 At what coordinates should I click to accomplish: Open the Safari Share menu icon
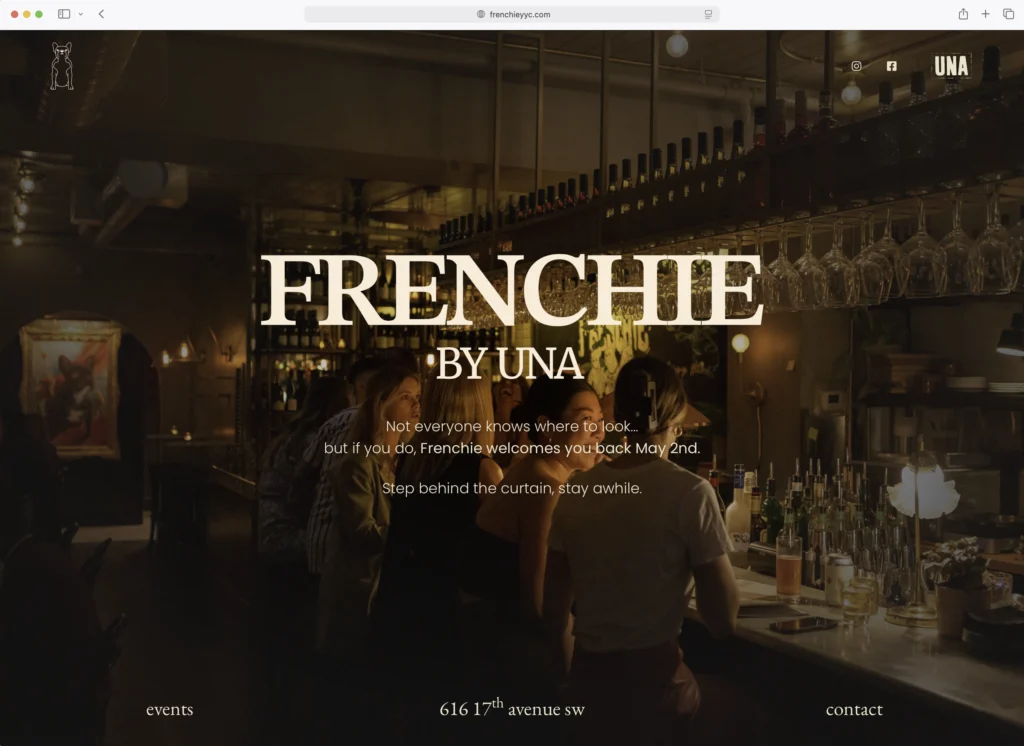(x=963, y=14)
